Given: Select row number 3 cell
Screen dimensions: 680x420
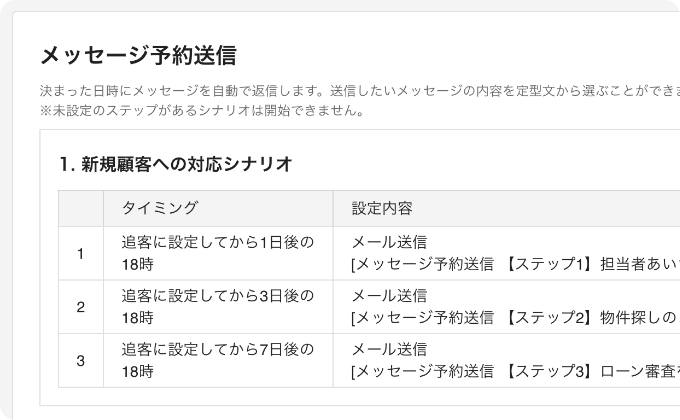Looking at the screenshot, I should pos(81,361).
